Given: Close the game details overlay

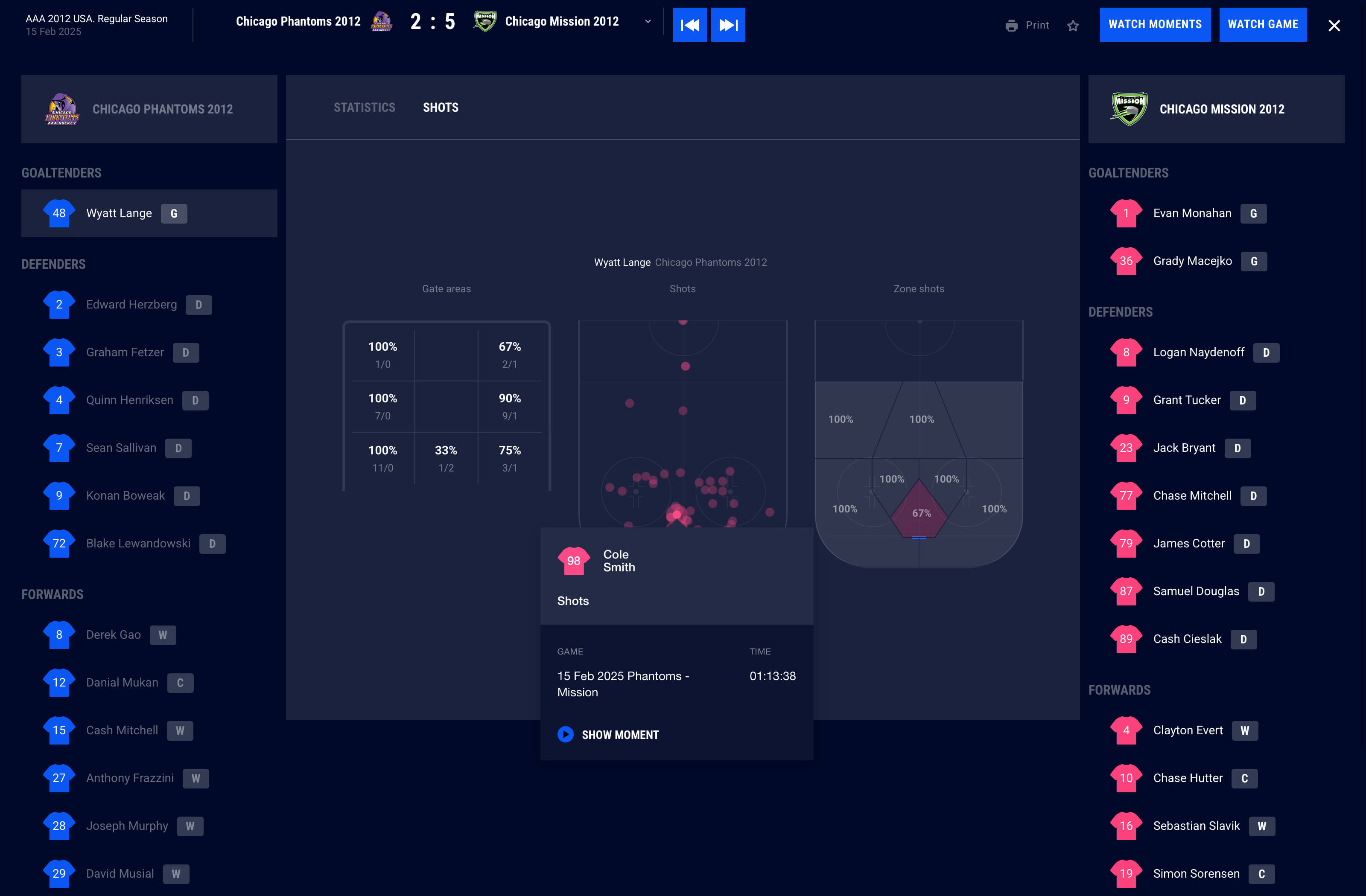Looking at the screenshot, I should 1334,25.
